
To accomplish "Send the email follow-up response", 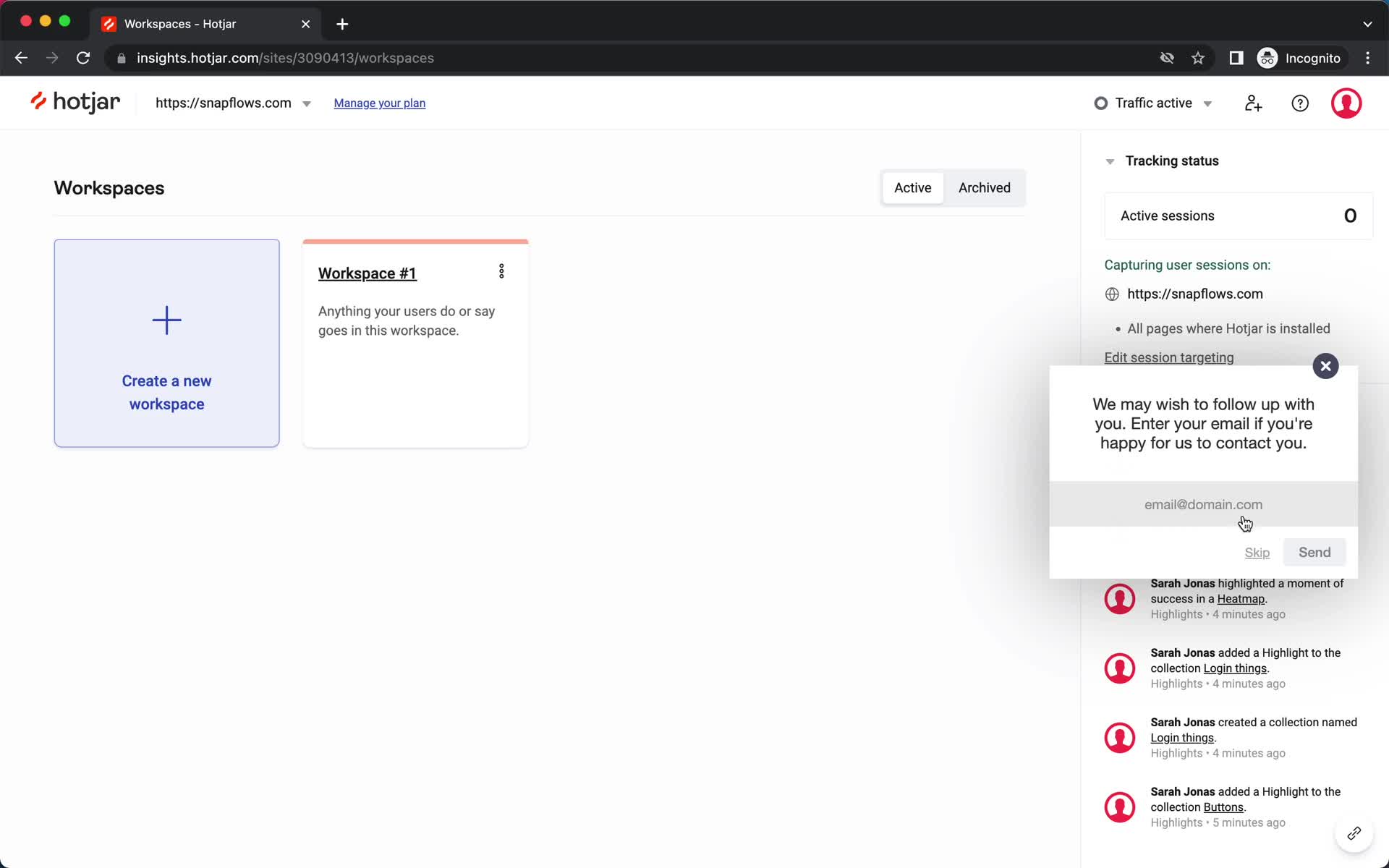I will coord(1314,552).
